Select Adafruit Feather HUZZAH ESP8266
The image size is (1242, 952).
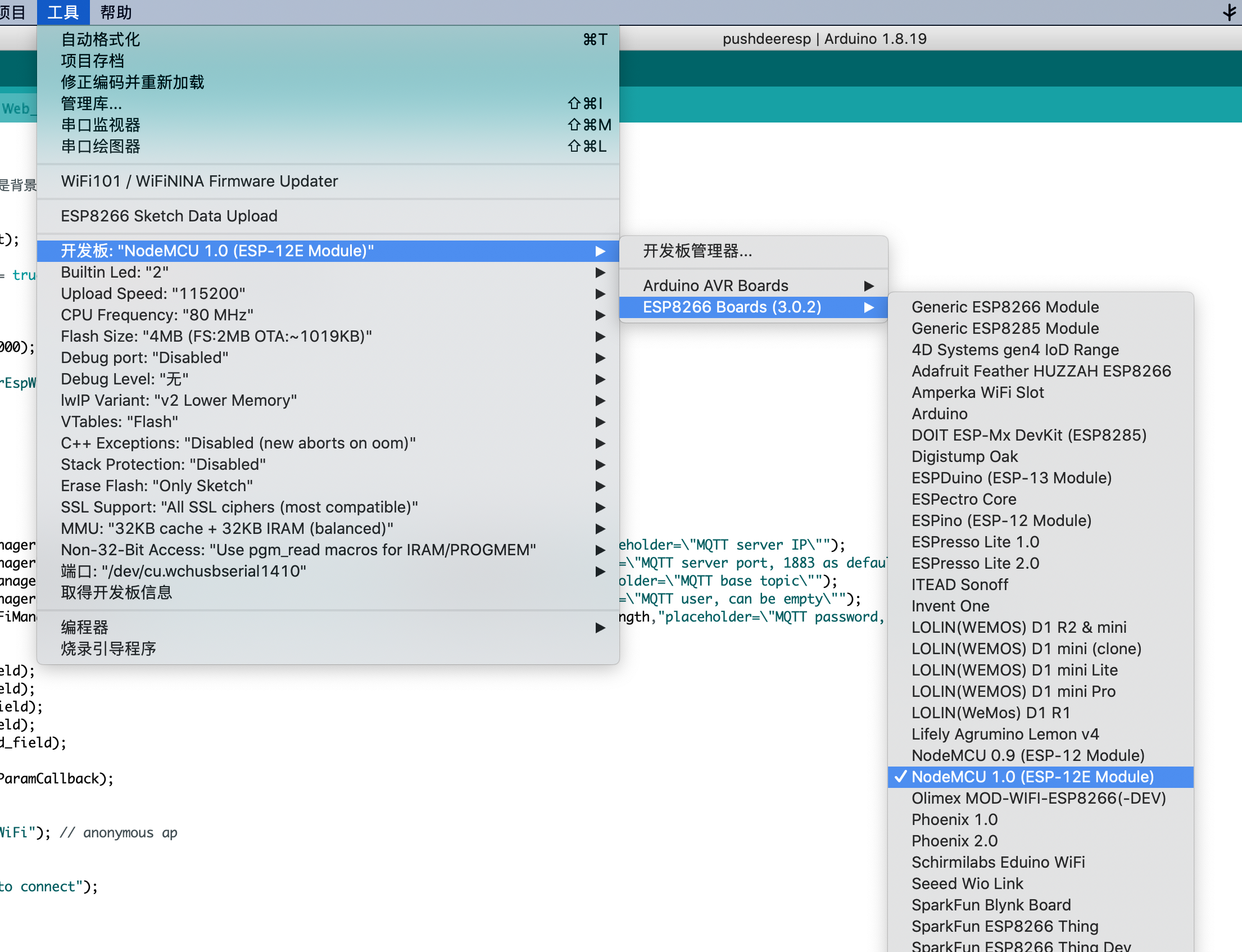coord(1041,371)
